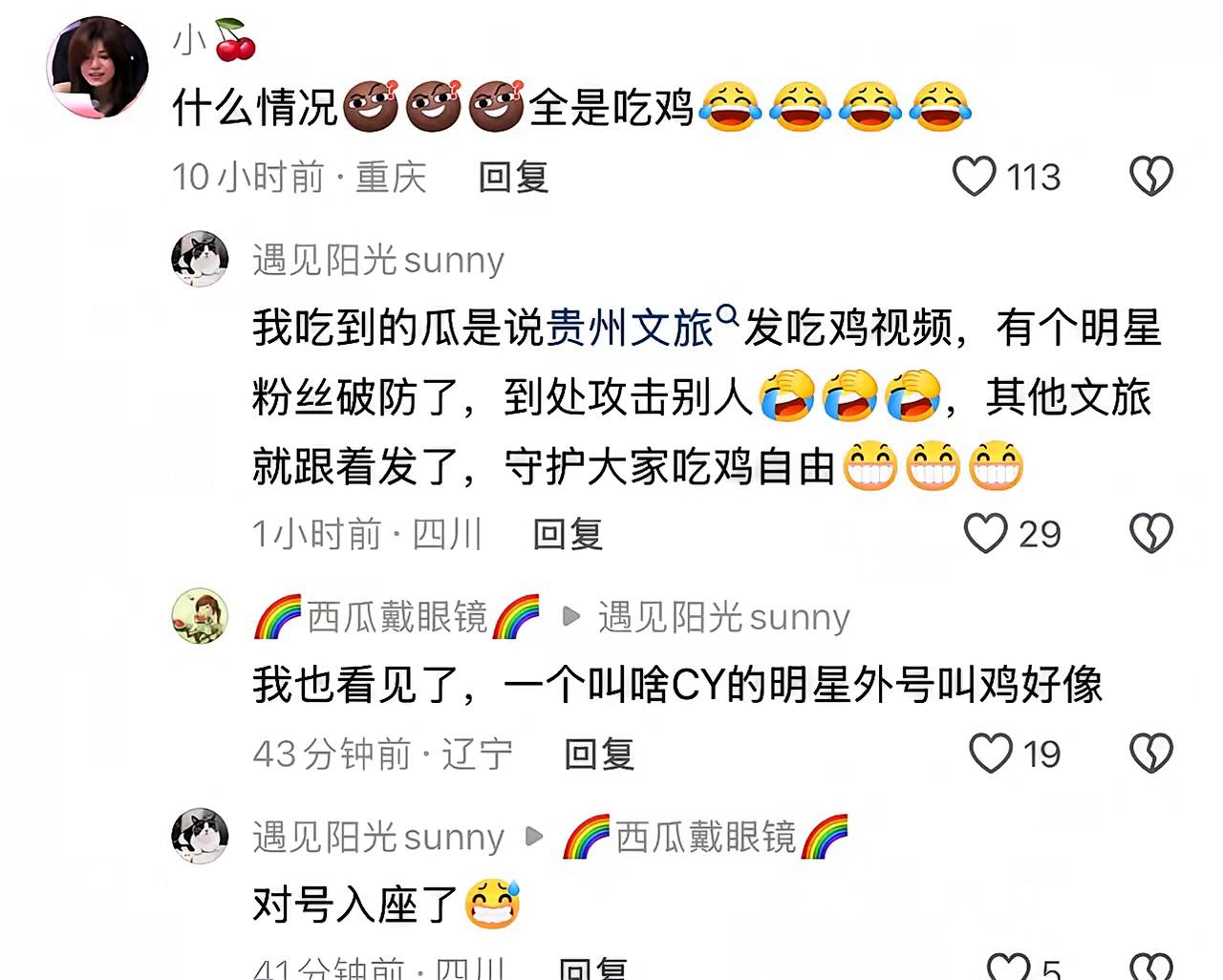The width and height of the screenshot is (1223, 980).
Task: Reply to the 1小时前 四川 comment
Action: [x=568, y=534]
